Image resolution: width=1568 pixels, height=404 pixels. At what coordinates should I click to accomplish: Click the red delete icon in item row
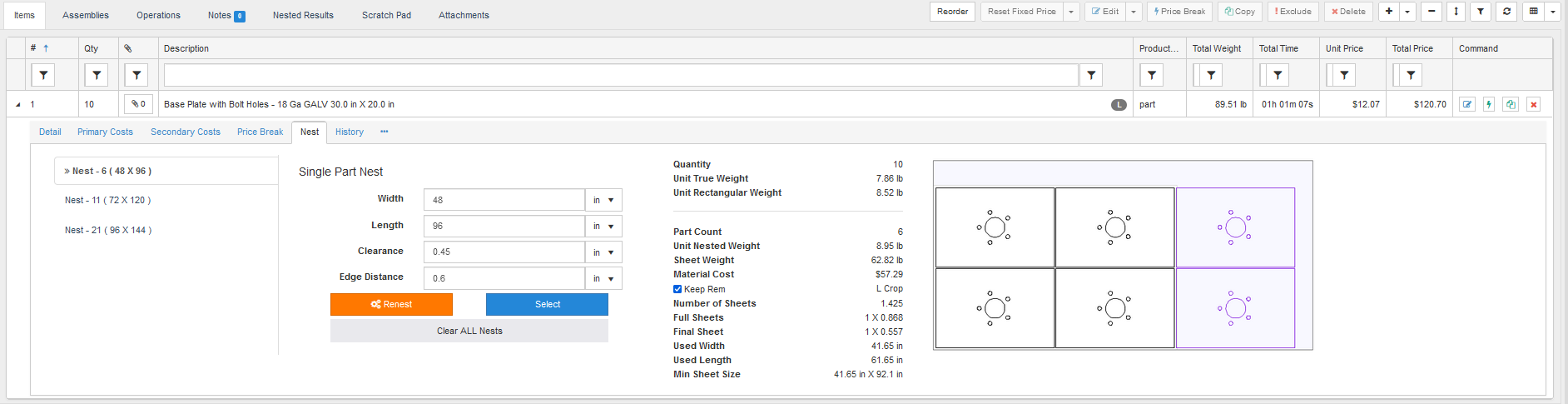[x=1533, y=104]
